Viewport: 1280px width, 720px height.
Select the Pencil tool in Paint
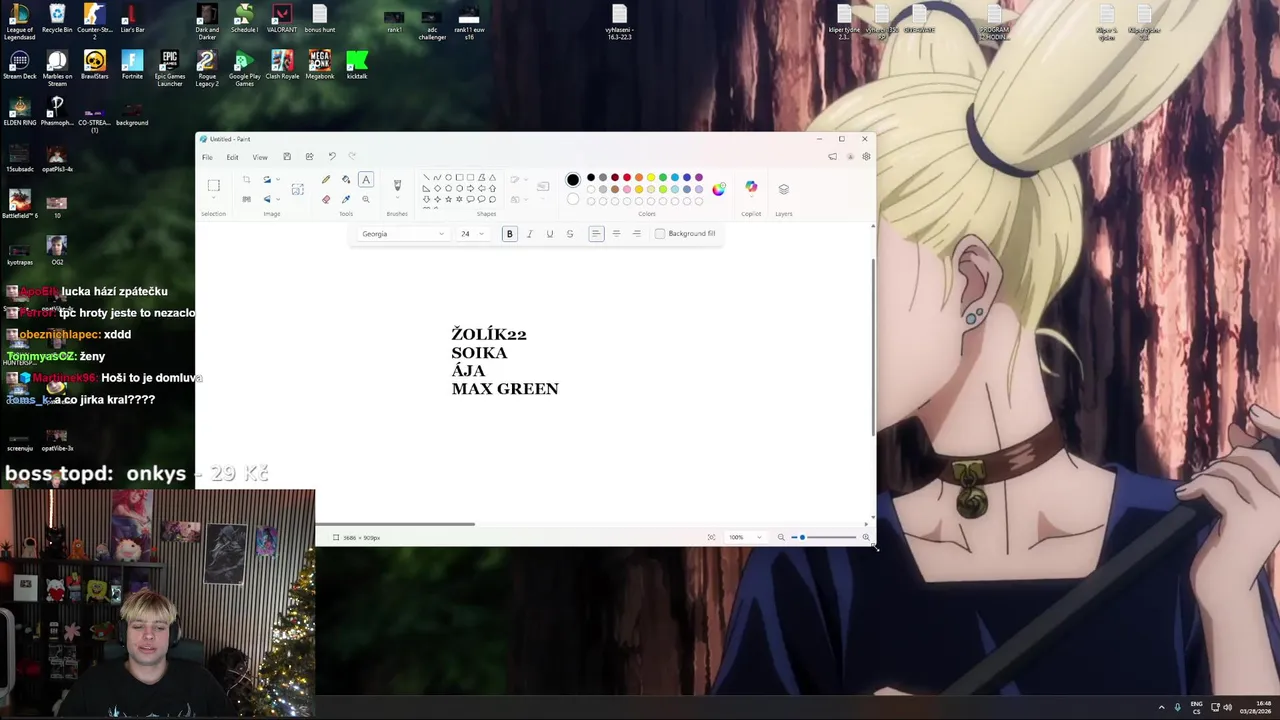(x=326, y=180)
